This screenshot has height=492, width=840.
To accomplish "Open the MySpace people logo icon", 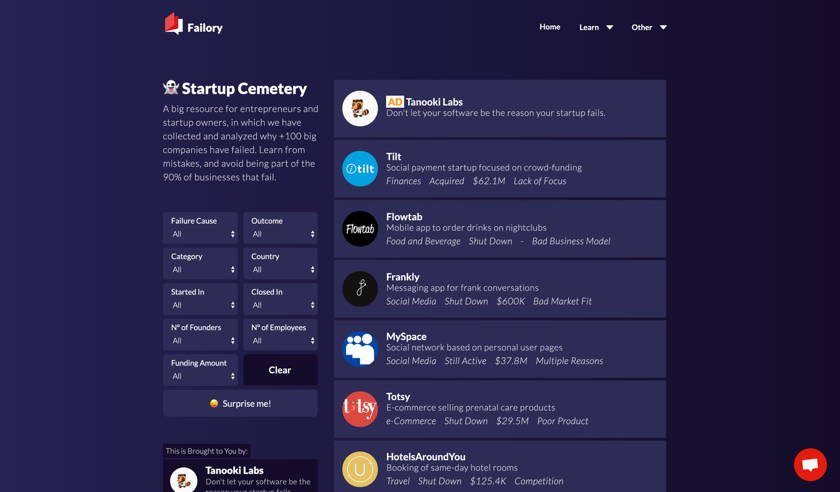I will tap(360, 349).
